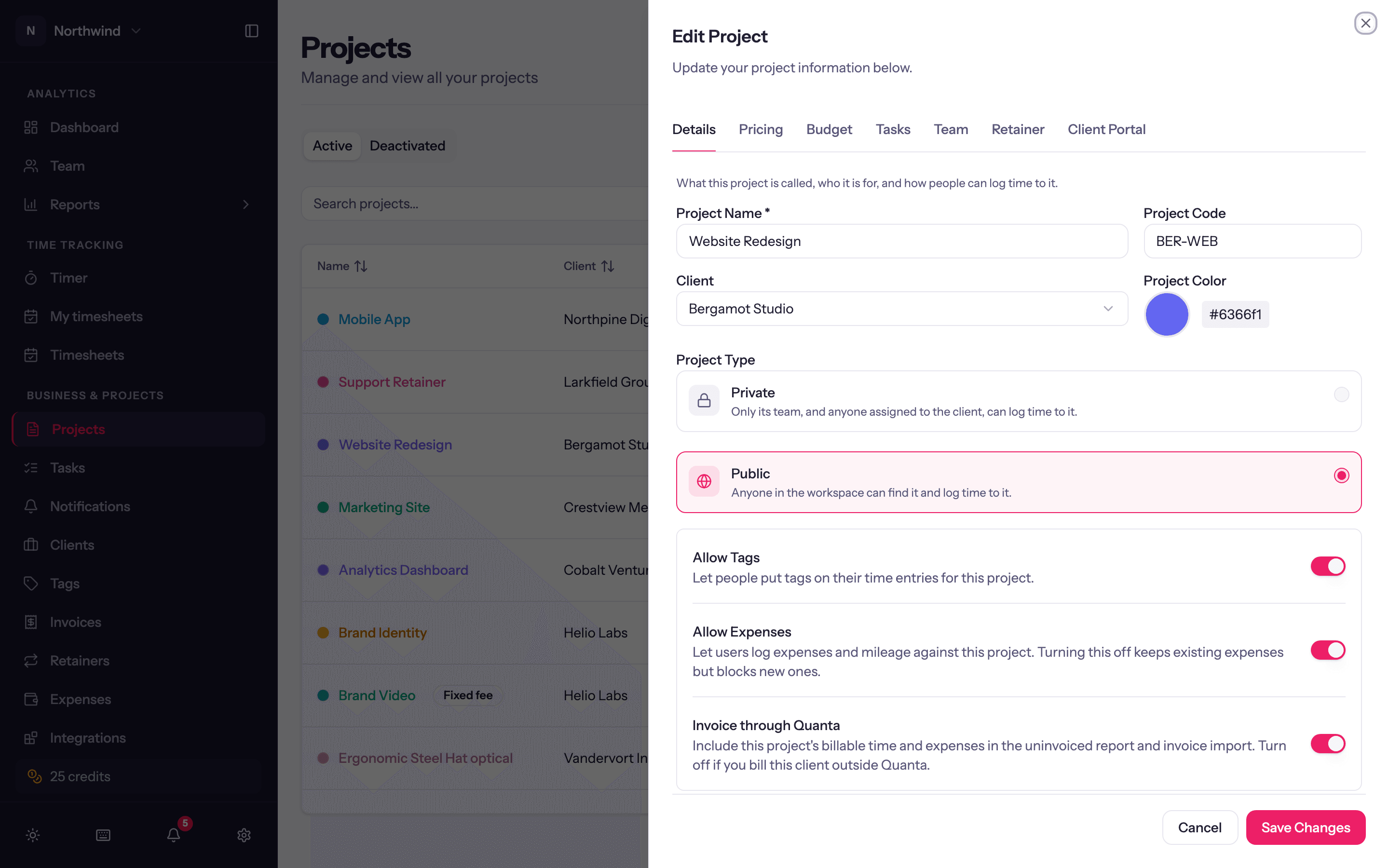Open the bell with 5 badge
The image size is (1389, 868).
click(174, 835)
